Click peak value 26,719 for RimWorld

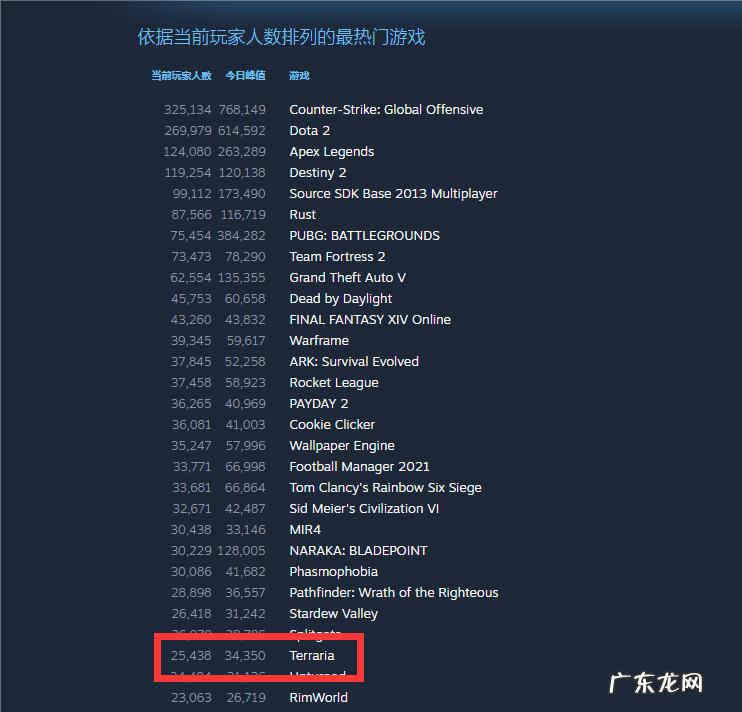pyautogui.click(x=246, y=698)
